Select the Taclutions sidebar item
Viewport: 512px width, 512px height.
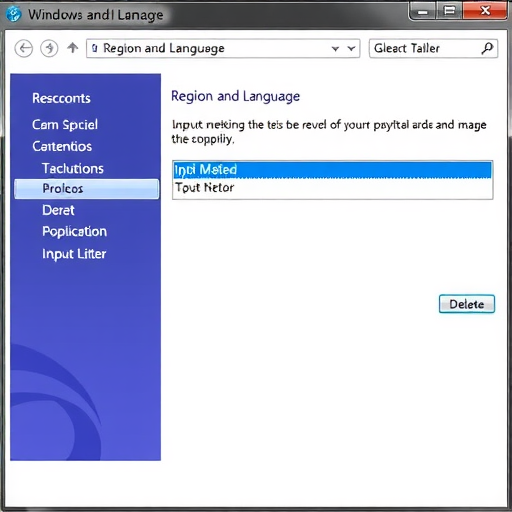[x=73, y=168]
